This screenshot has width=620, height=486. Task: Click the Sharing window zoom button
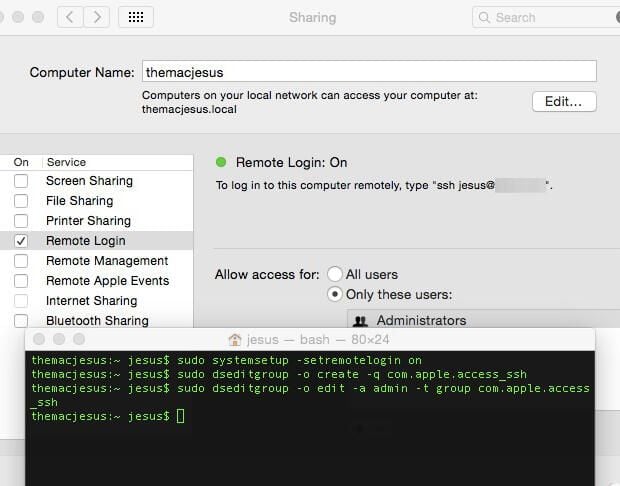[38, 17]
